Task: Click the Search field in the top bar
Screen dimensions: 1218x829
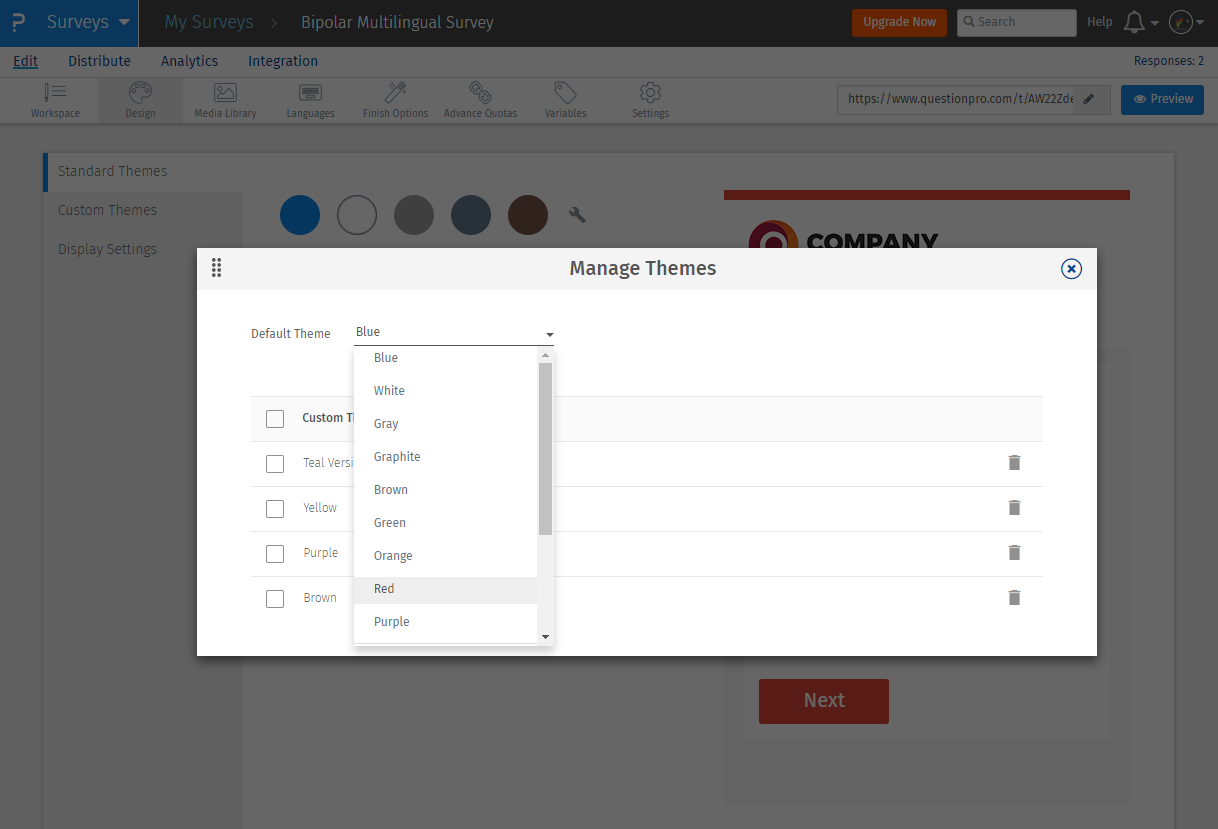Action: (x=1016, y=22)
